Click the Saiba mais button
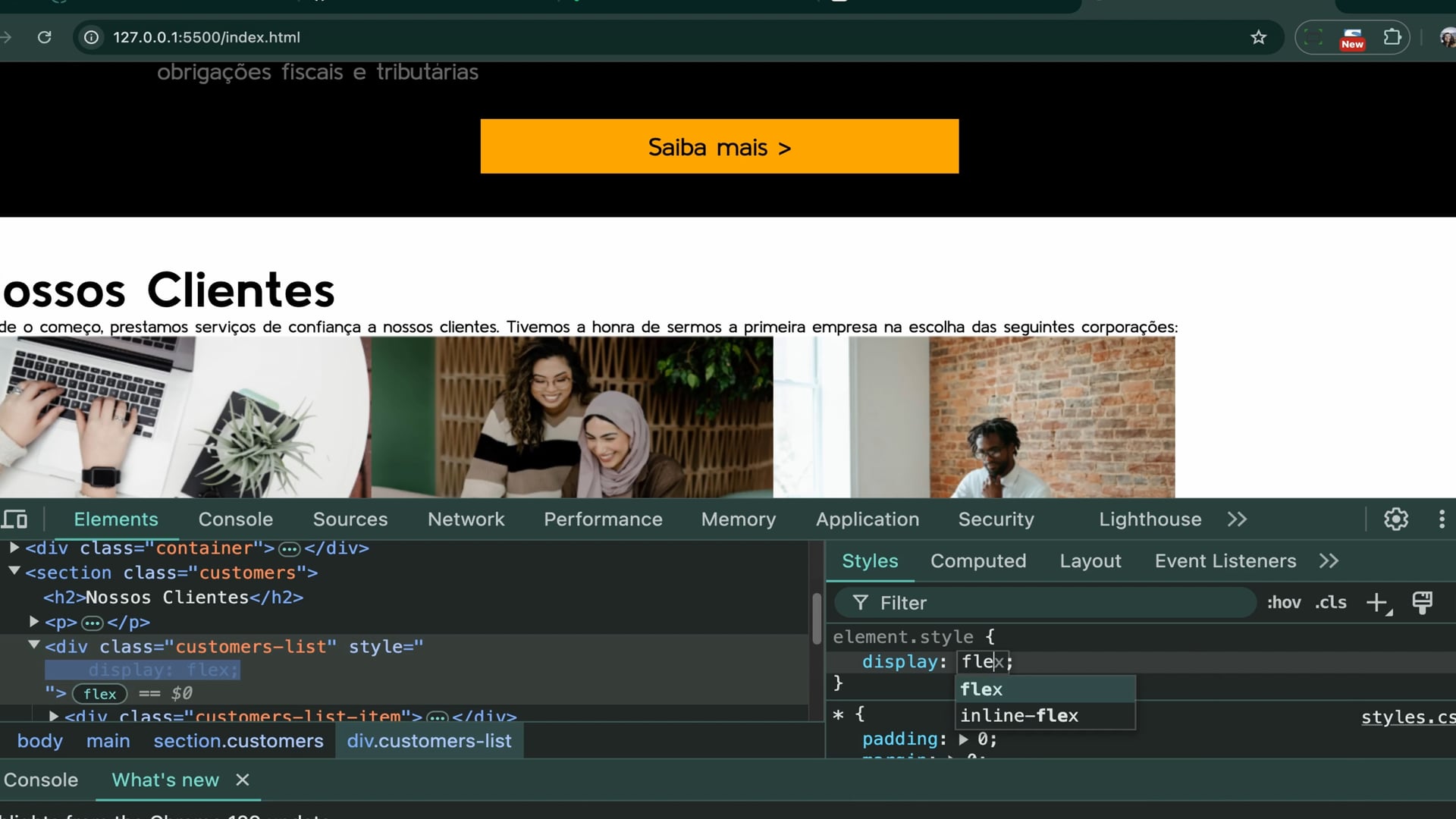The image size is (1456, 819). coord(719,146)
